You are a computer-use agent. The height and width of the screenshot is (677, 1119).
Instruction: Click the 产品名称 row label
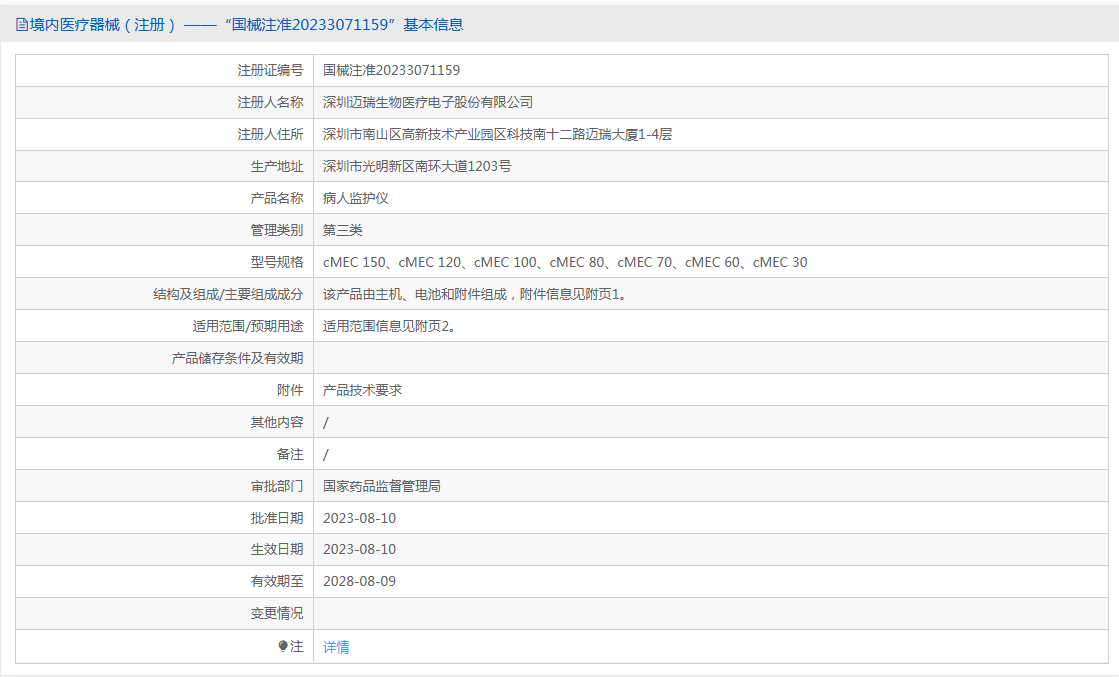(276, 198)
